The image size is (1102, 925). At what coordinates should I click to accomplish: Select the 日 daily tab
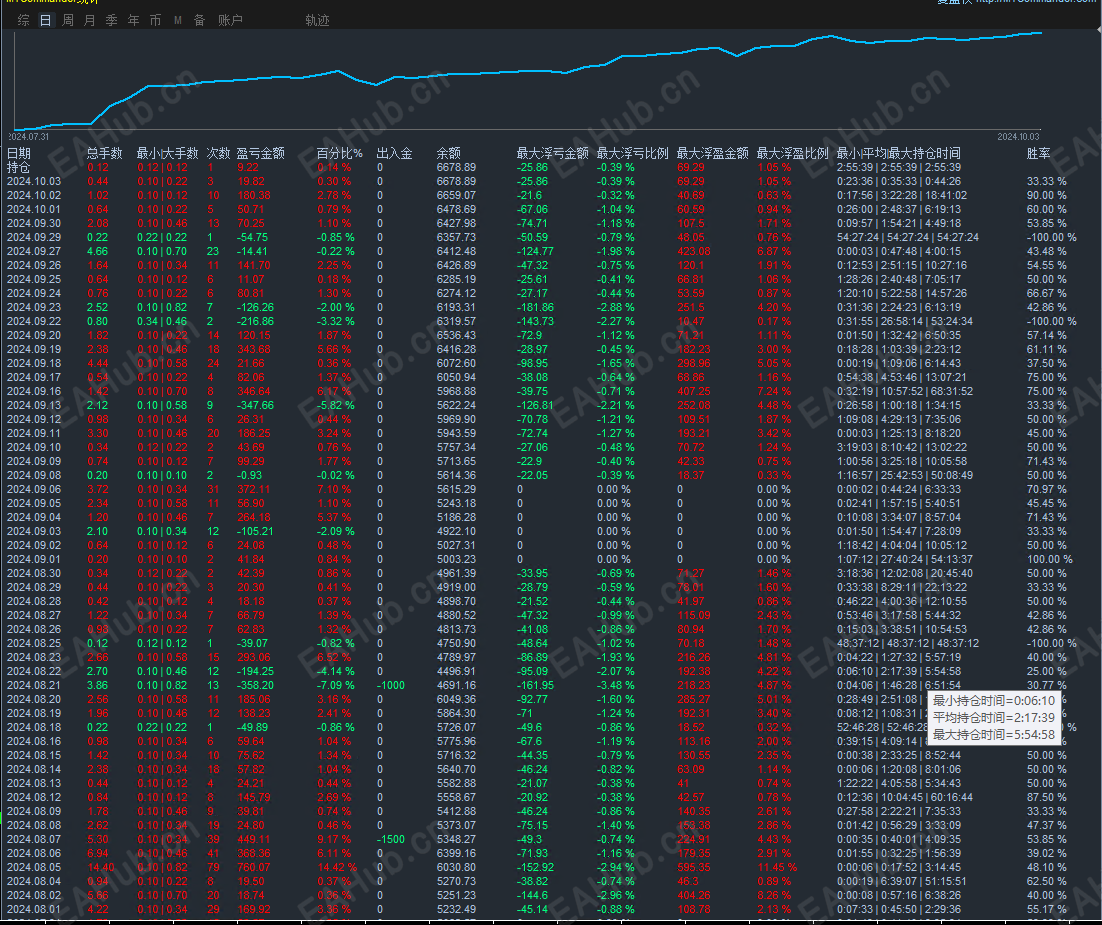46,20
